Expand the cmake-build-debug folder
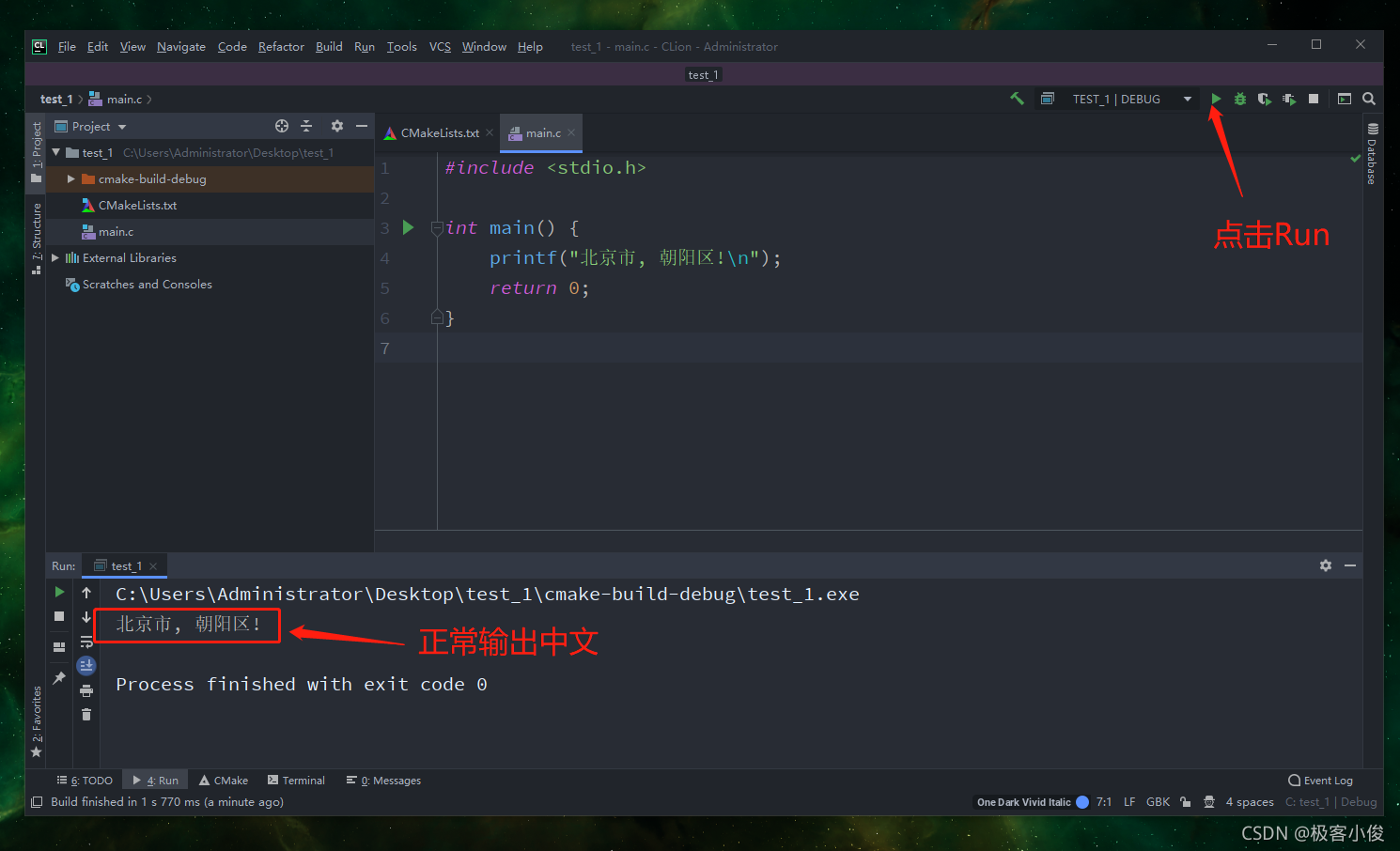The height and width of the screenshot is (851, 1400). (70, 178)
